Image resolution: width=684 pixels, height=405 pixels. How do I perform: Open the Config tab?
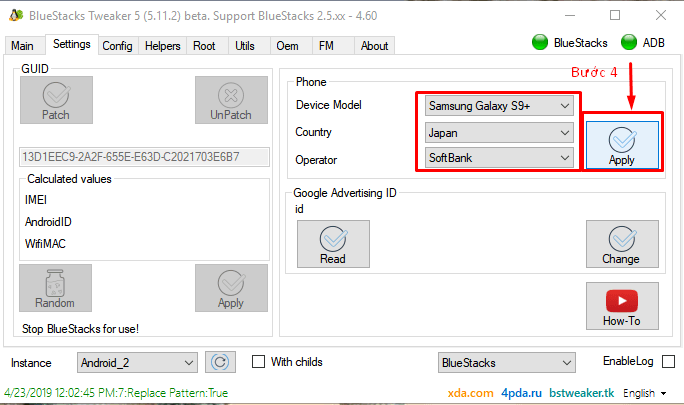(117, 46)
